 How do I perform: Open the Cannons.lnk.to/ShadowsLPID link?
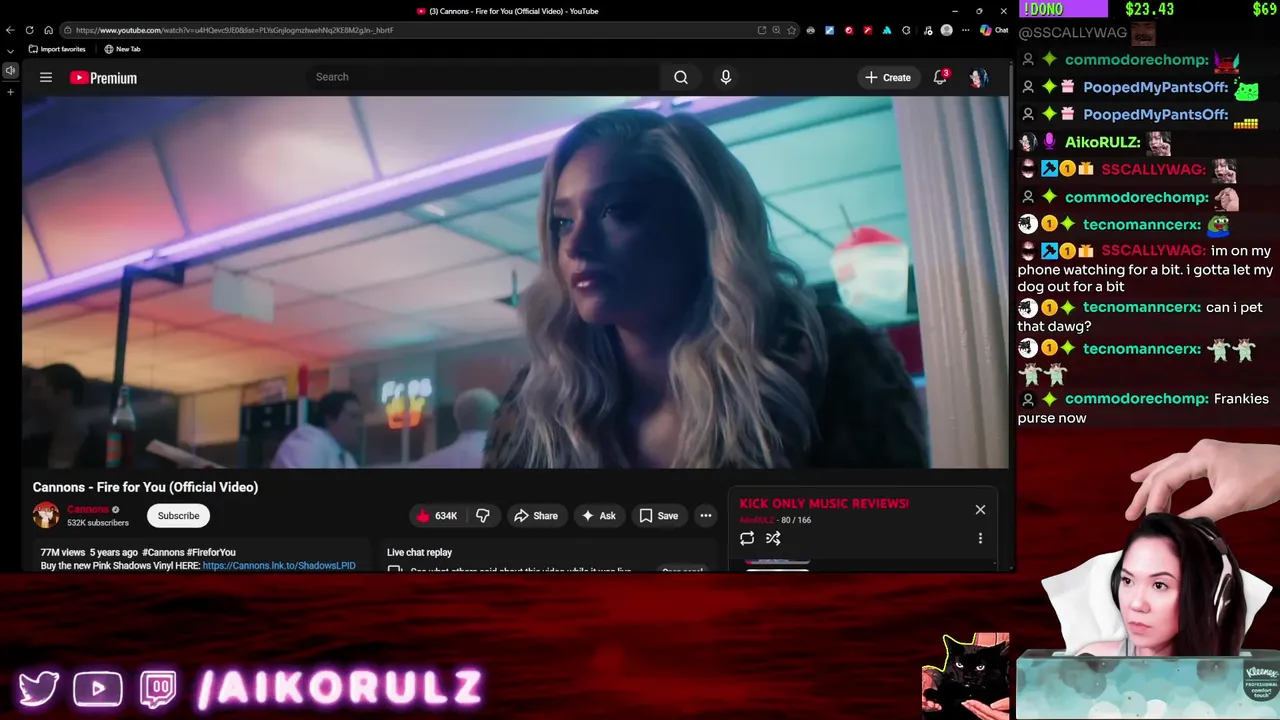point(279,565)
